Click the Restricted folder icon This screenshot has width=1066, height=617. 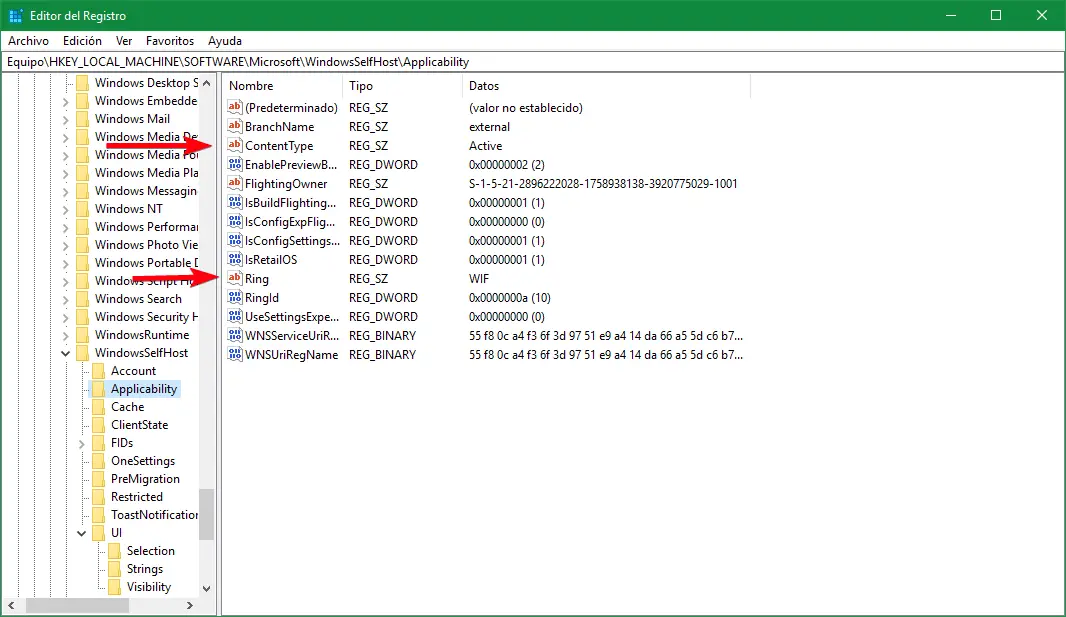[x=98, y=497]
